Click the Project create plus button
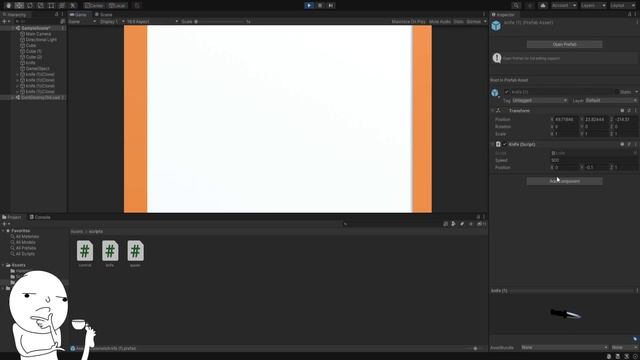The image size is (640, 360). [5, 224]
